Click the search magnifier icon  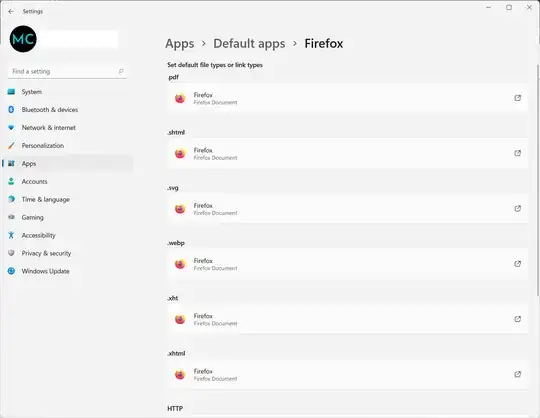point(121,71)
